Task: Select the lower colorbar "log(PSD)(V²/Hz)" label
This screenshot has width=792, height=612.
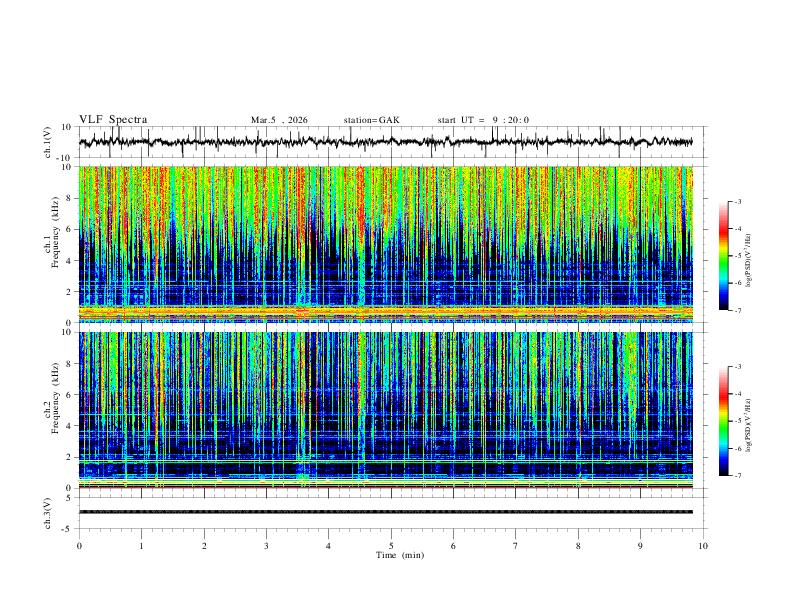Action: pyautogui.click(x=749, y=426)
